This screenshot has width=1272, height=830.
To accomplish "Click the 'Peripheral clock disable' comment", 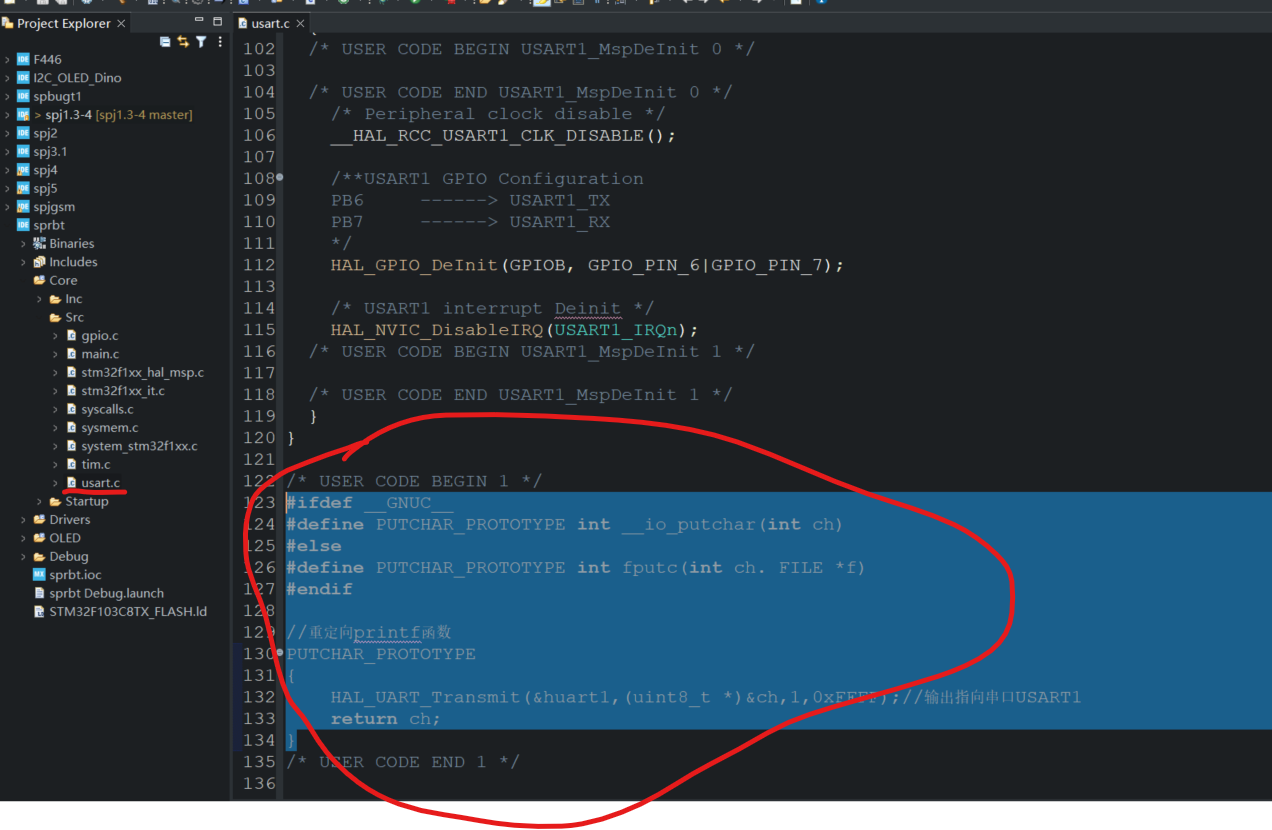I will coord(498,114).
